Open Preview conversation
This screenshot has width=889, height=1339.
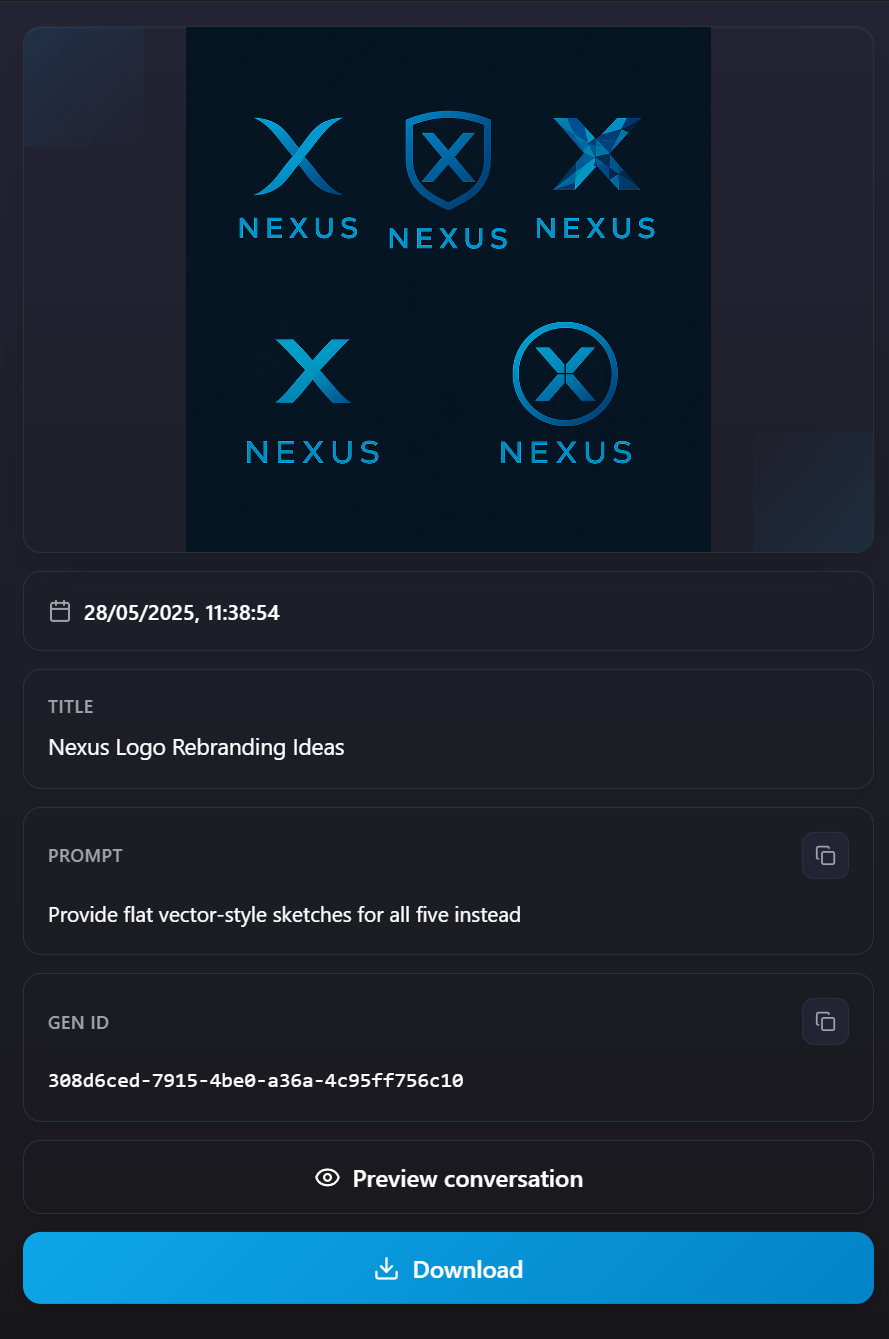448,1178
